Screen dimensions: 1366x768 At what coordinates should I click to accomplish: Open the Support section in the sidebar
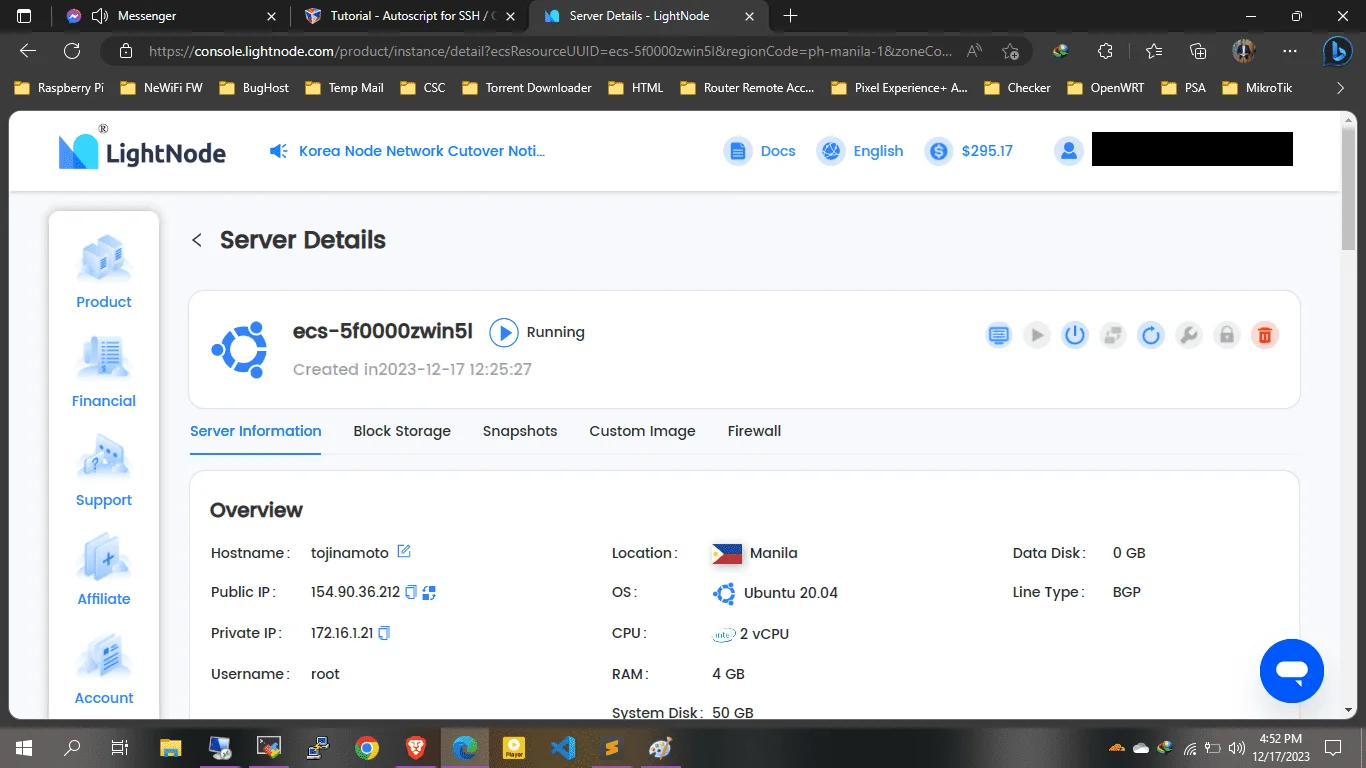(x=104, y=470)
